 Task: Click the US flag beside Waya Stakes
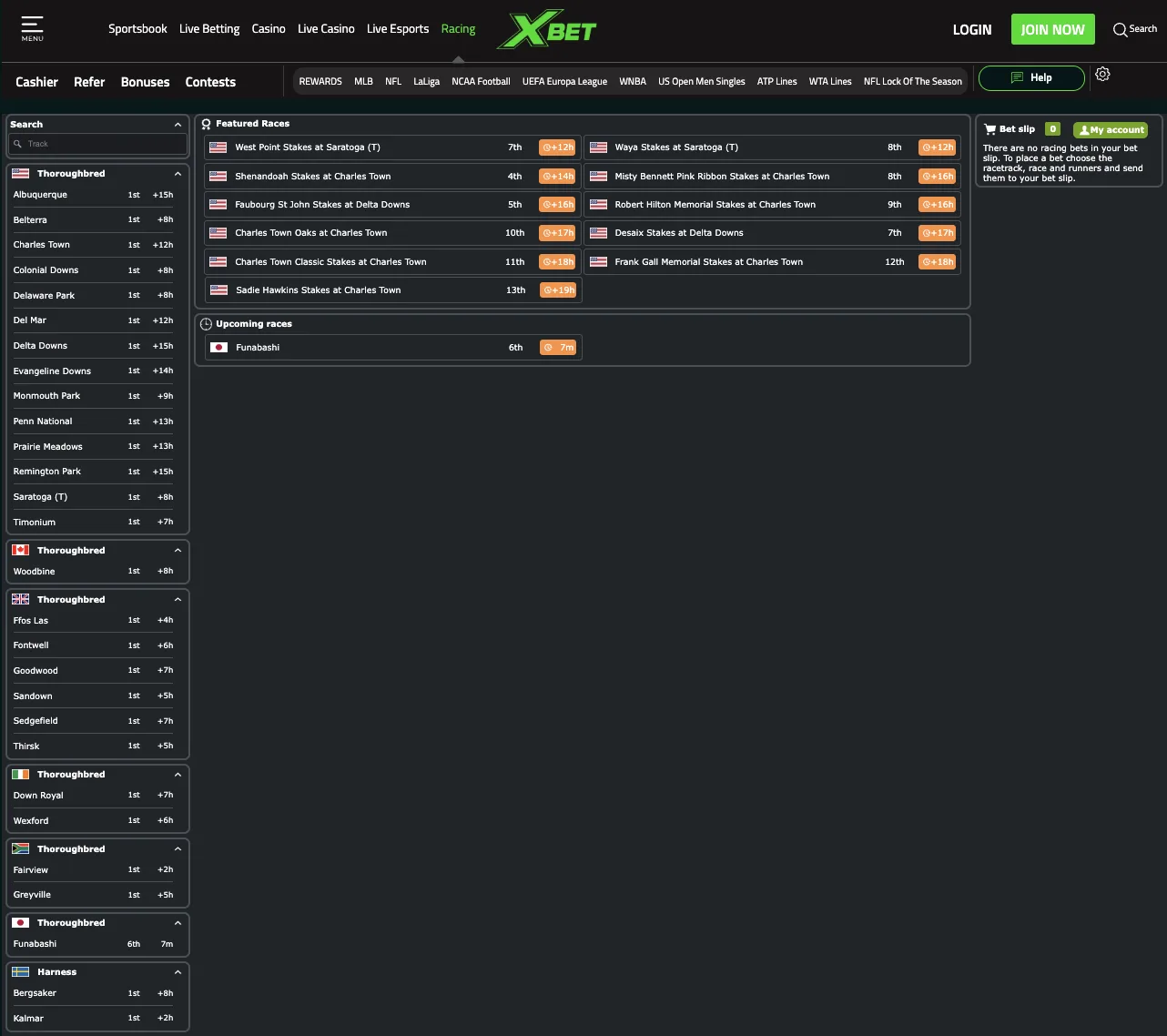pyautogui.click(x=598, y=147)
